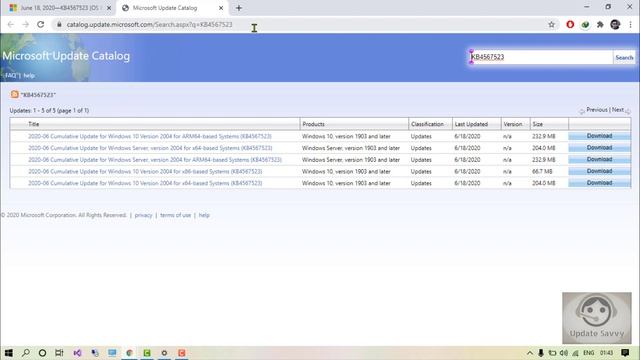The width and height of the screenshot is (640, 360).
Task: Open Windows 10 ARM64-based update link
Action: (150, 136)
